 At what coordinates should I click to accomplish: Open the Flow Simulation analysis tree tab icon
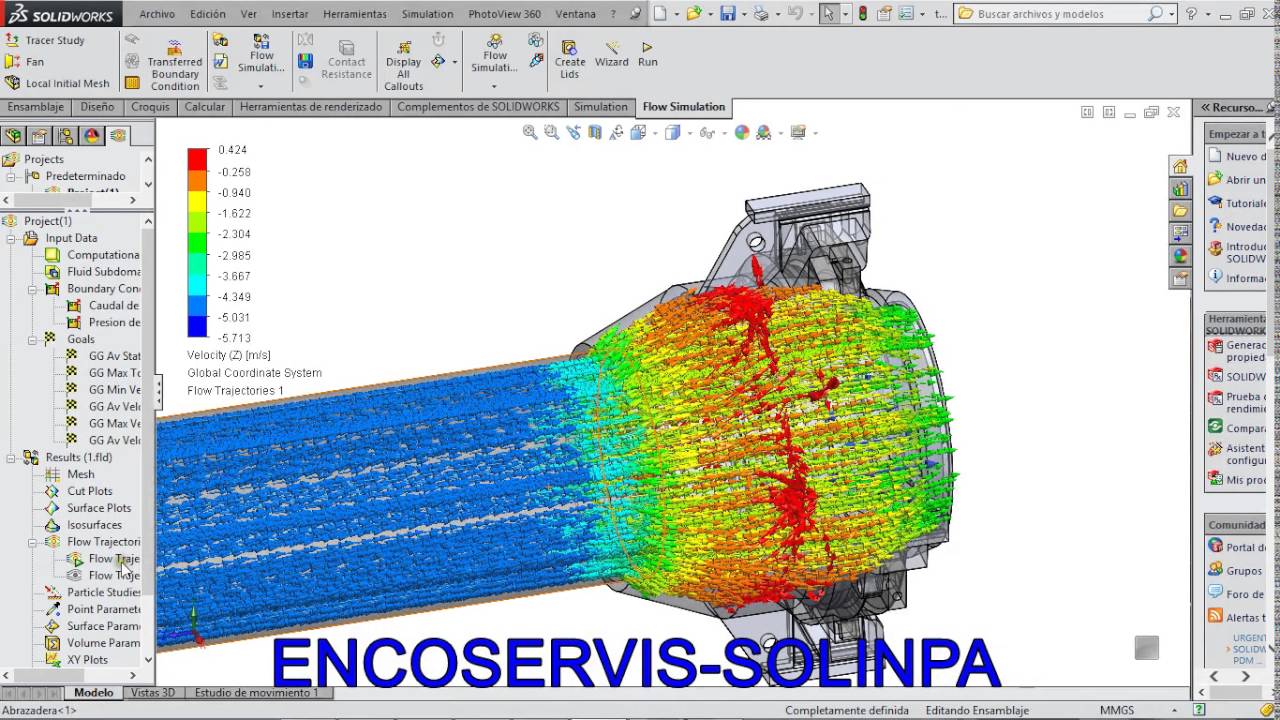[118, 136]
